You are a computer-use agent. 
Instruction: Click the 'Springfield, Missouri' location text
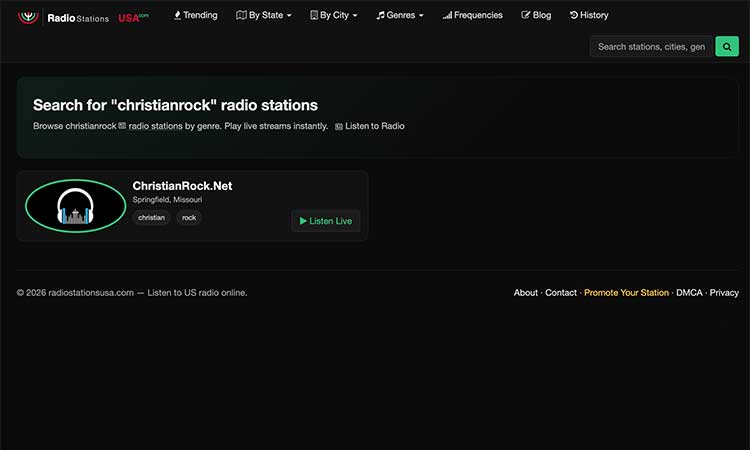pos(167,200)
